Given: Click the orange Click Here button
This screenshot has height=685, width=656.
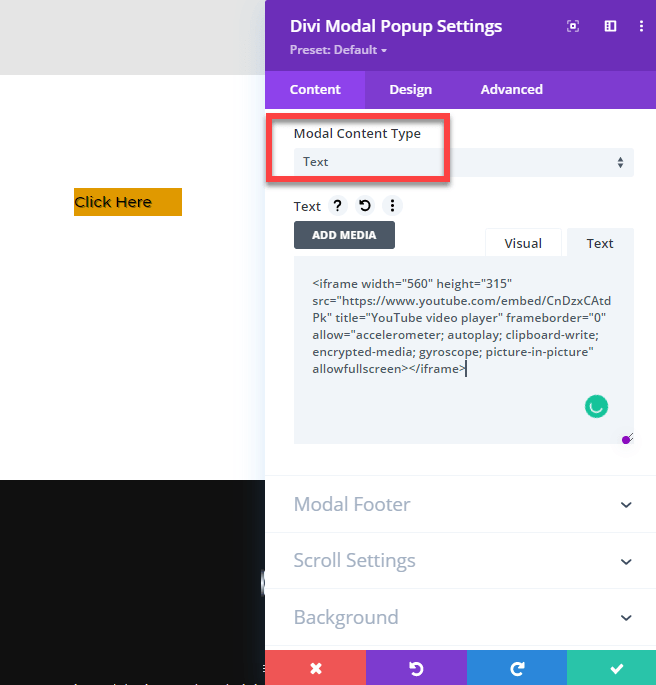Looking at the screenshot, I should pyautogui.click(x=128, y=202).
